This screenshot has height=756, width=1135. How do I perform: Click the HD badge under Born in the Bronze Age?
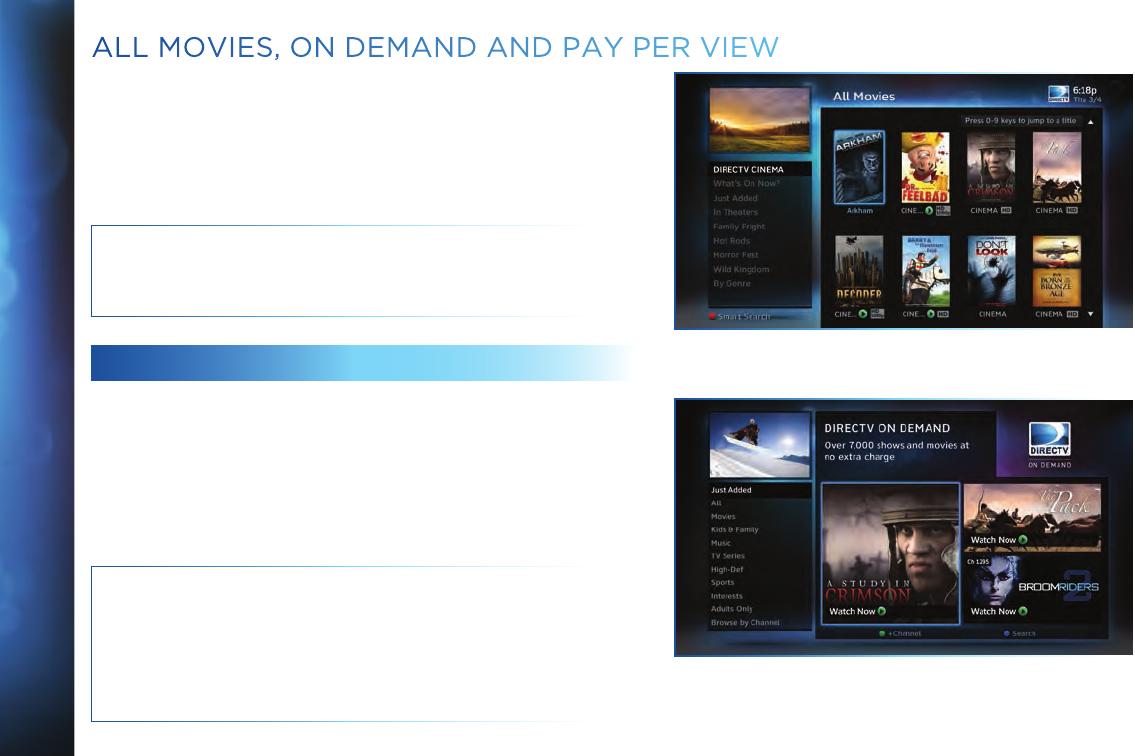[1072, 314]
